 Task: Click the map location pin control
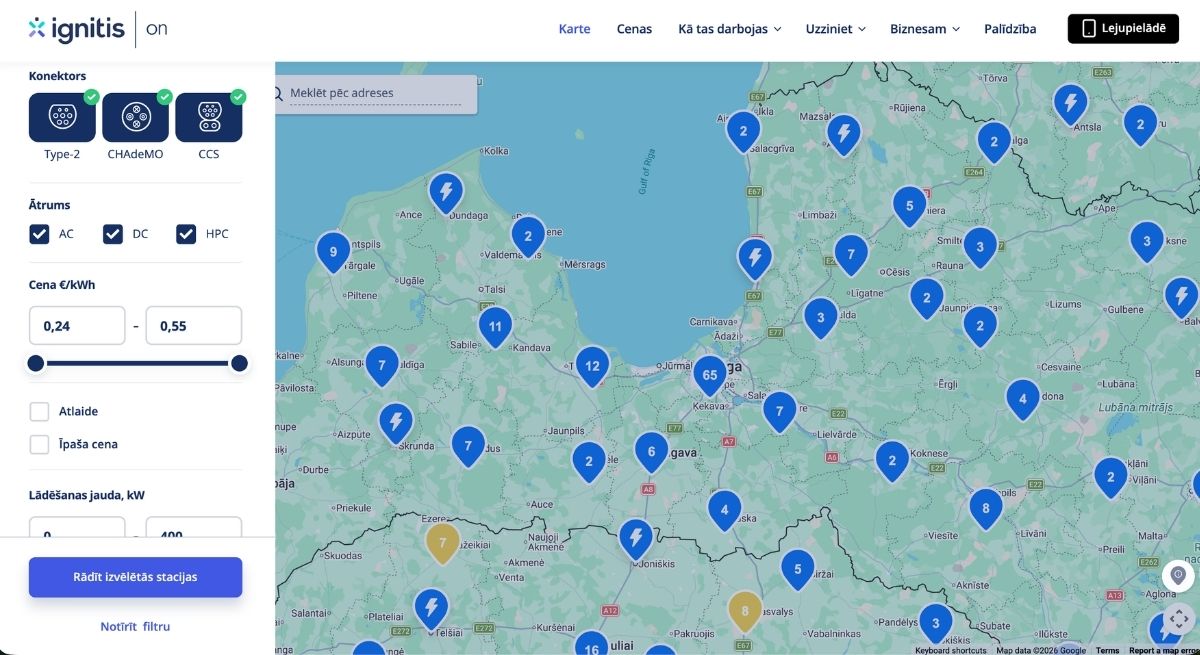coord(1178,576)
